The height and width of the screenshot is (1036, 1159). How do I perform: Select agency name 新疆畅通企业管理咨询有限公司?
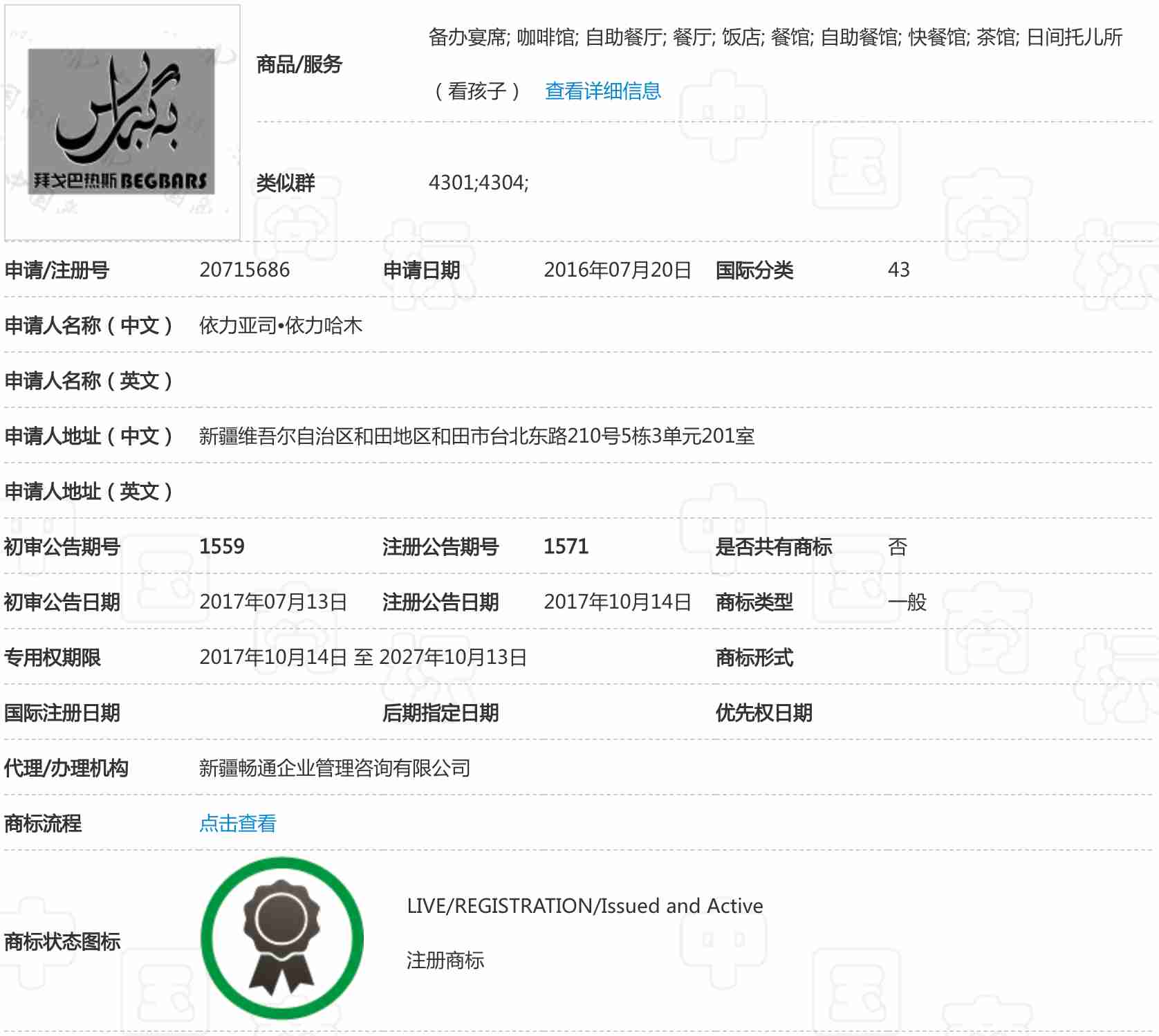[335, 768]
